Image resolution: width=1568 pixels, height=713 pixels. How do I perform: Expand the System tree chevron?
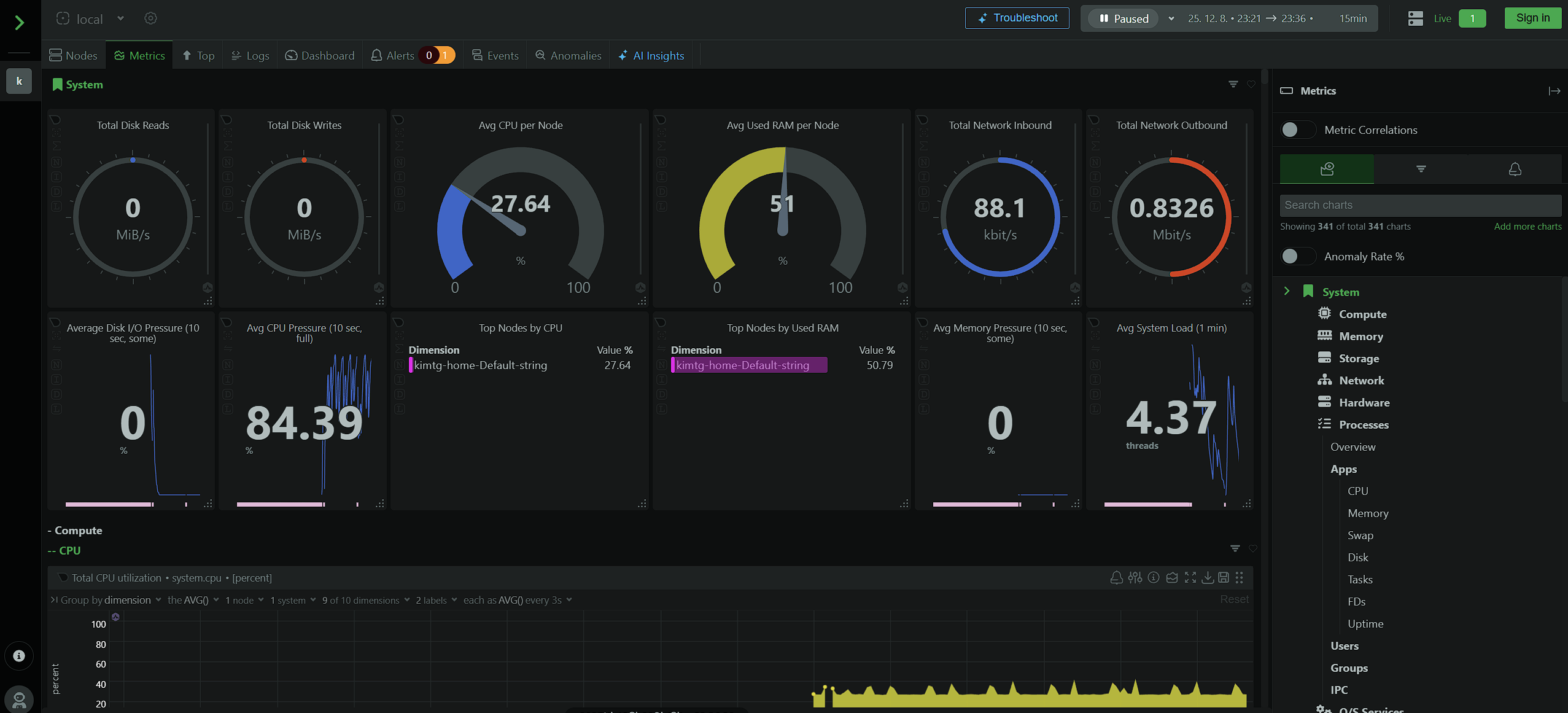[1287, 291]
